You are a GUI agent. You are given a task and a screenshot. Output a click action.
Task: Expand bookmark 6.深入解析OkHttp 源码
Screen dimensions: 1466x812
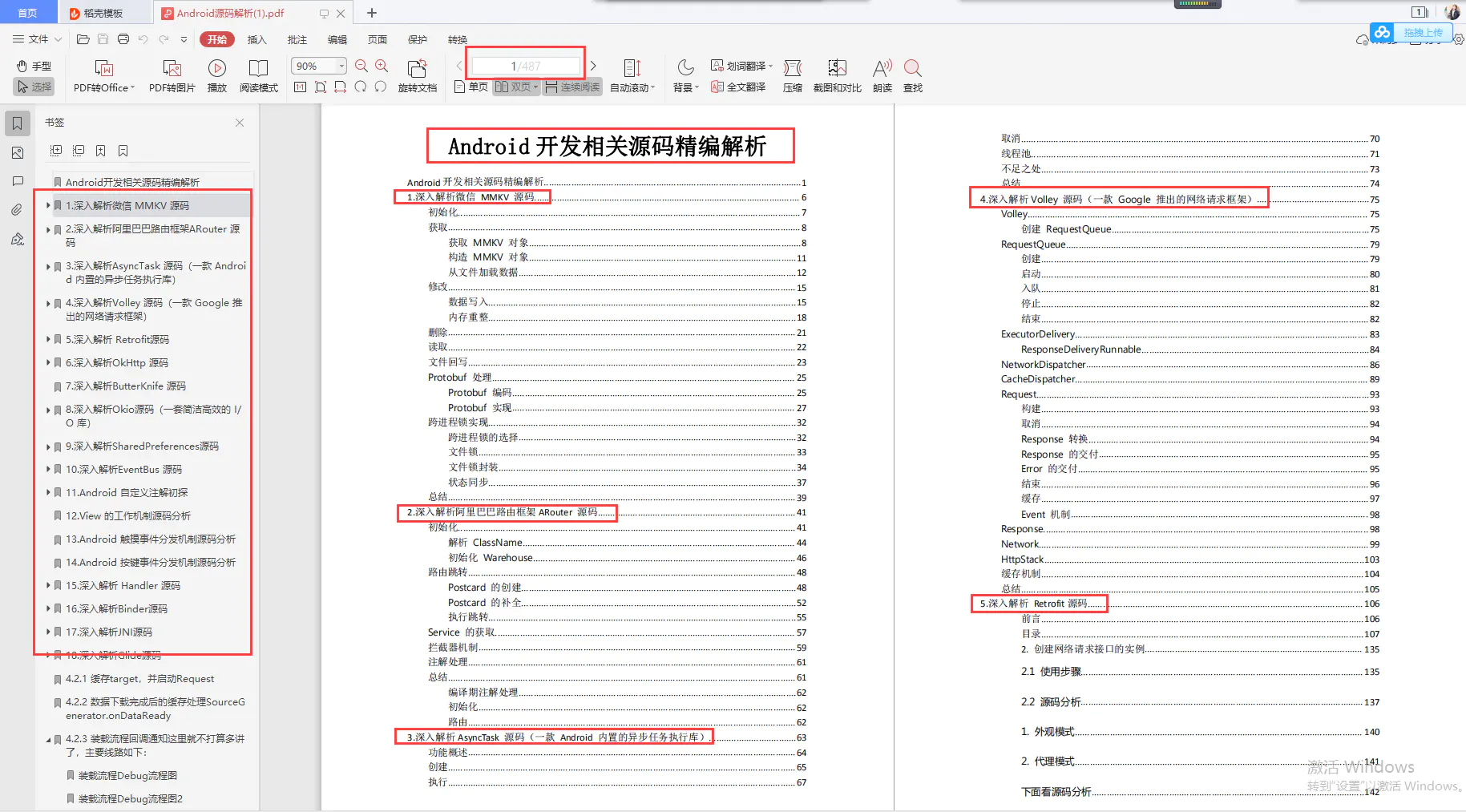48,363
